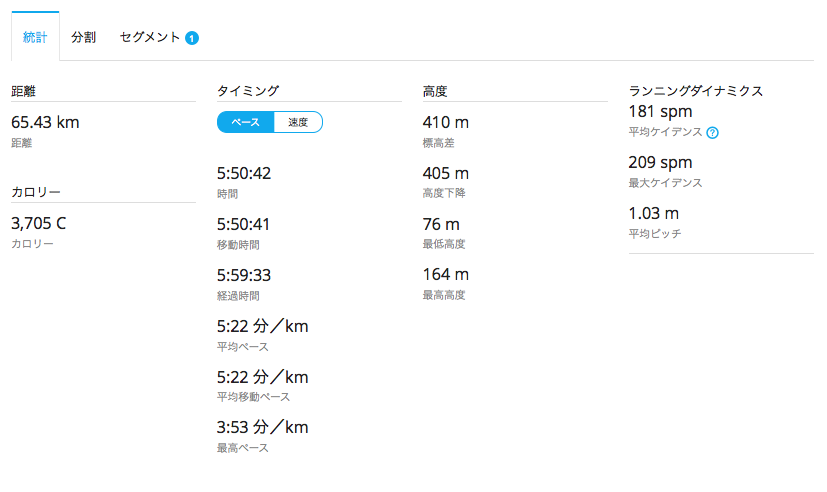Open the セグメント segments tab
The width and height of the screenshot is (827, 492).
pos(150,37)
